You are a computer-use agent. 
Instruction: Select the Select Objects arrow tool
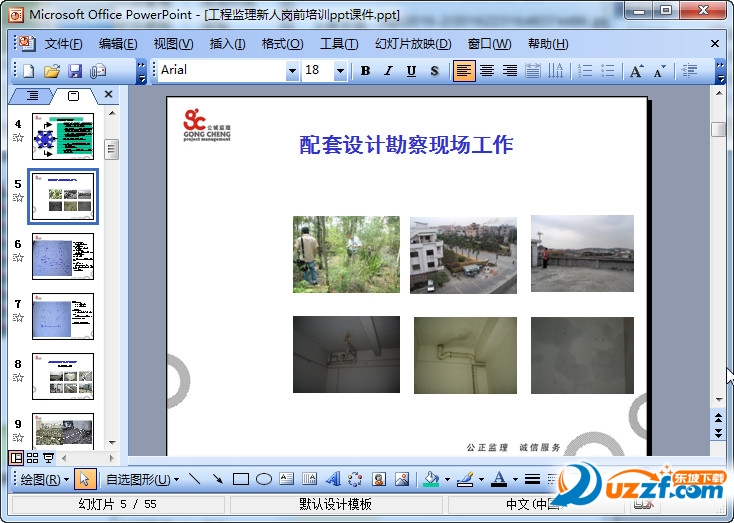(x=85, y=479)
